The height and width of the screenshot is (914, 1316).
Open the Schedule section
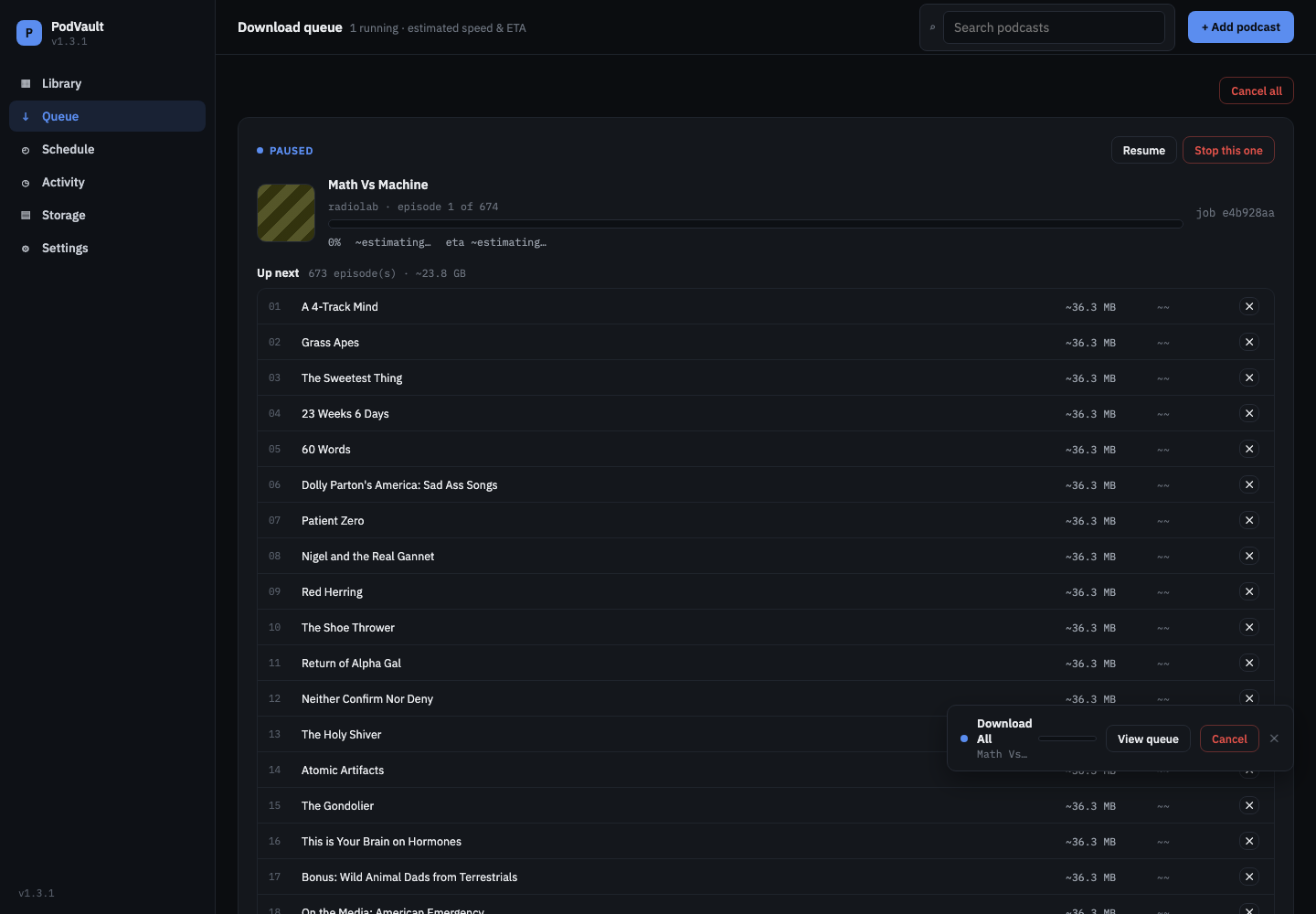tap(107, 149)
